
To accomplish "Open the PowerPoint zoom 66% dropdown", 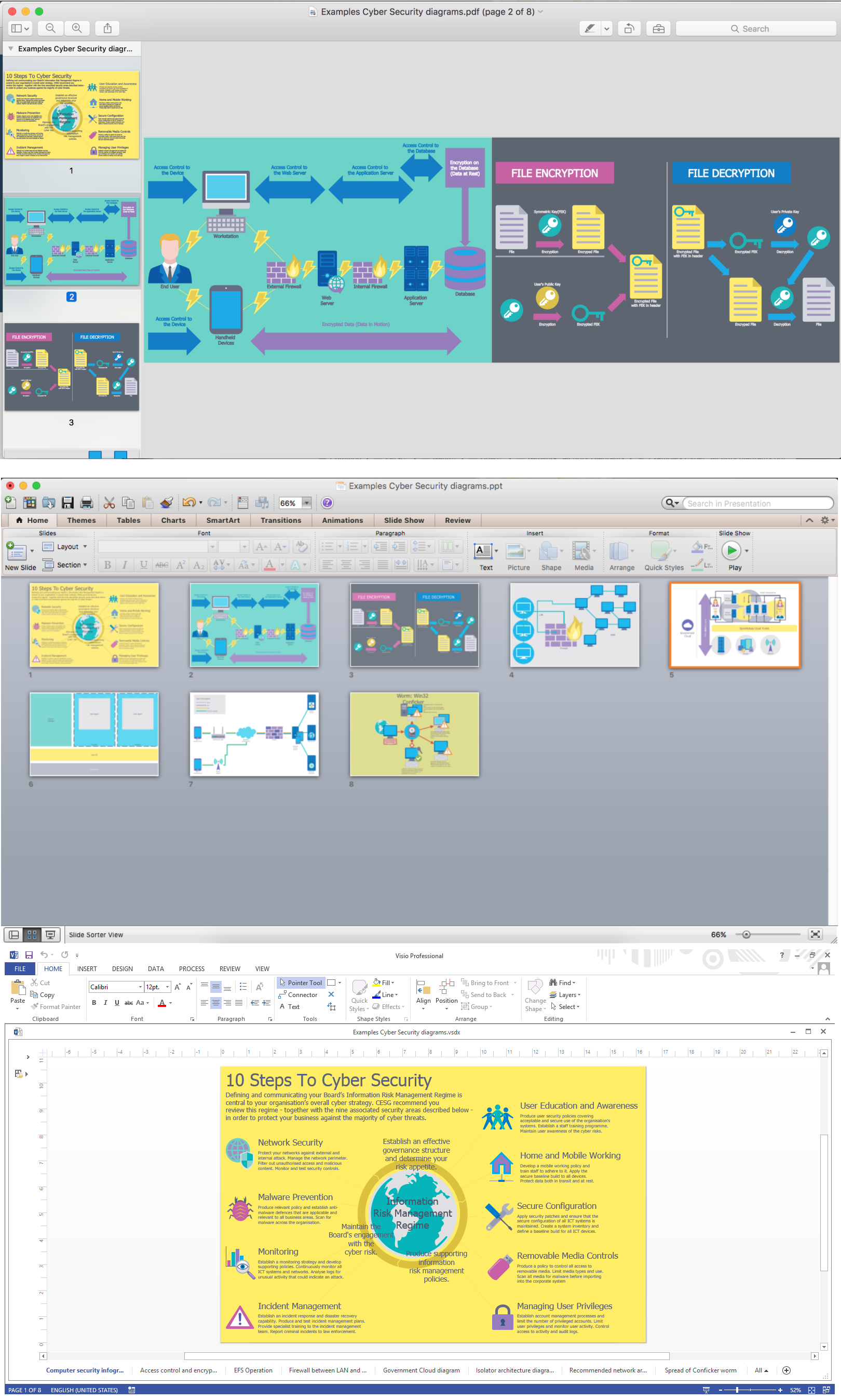I will pyautogui.click(x=307, y=503).
